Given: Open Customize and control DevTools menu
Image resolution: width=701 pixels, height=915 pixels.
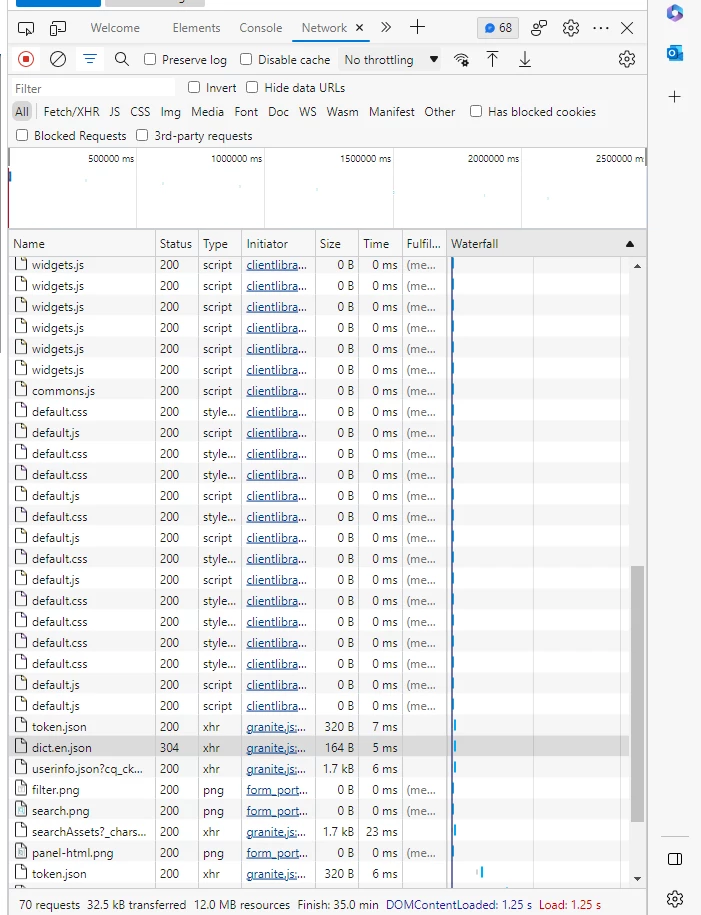Looking at the screenshot, I should pyautogui.click(x=601, y=28).
